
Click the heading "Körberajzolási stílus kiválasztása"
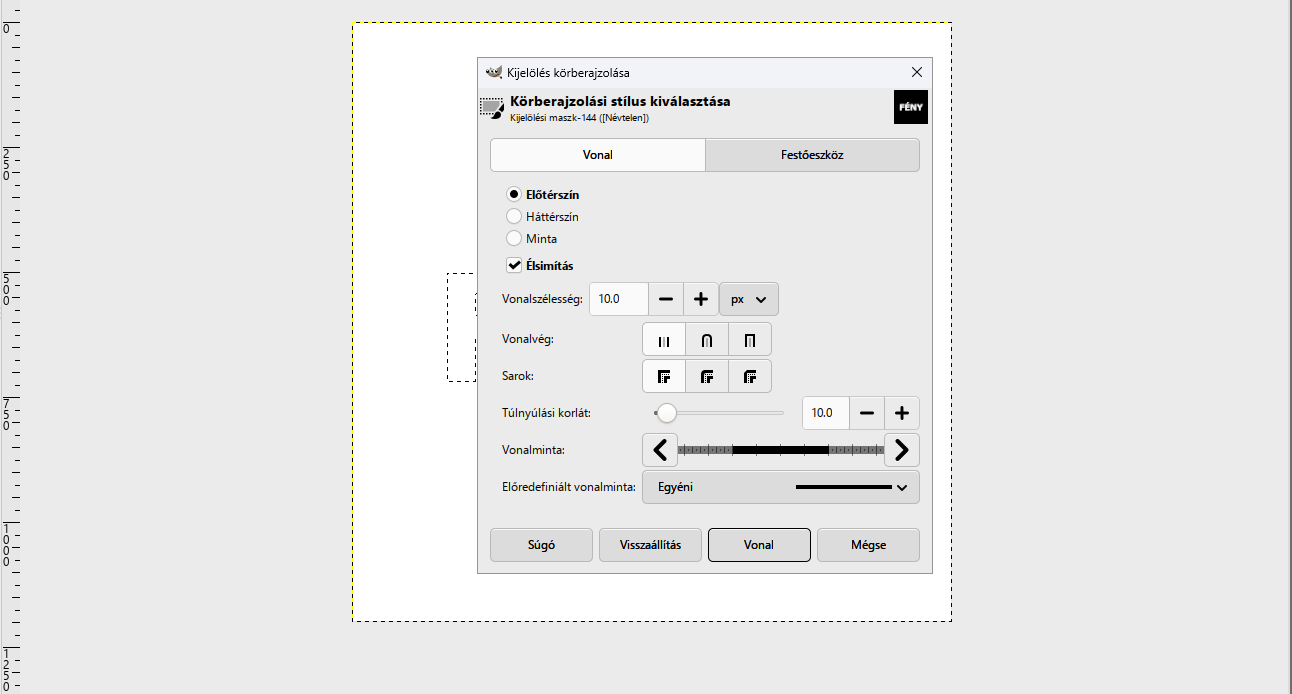(x=620, y=101)
